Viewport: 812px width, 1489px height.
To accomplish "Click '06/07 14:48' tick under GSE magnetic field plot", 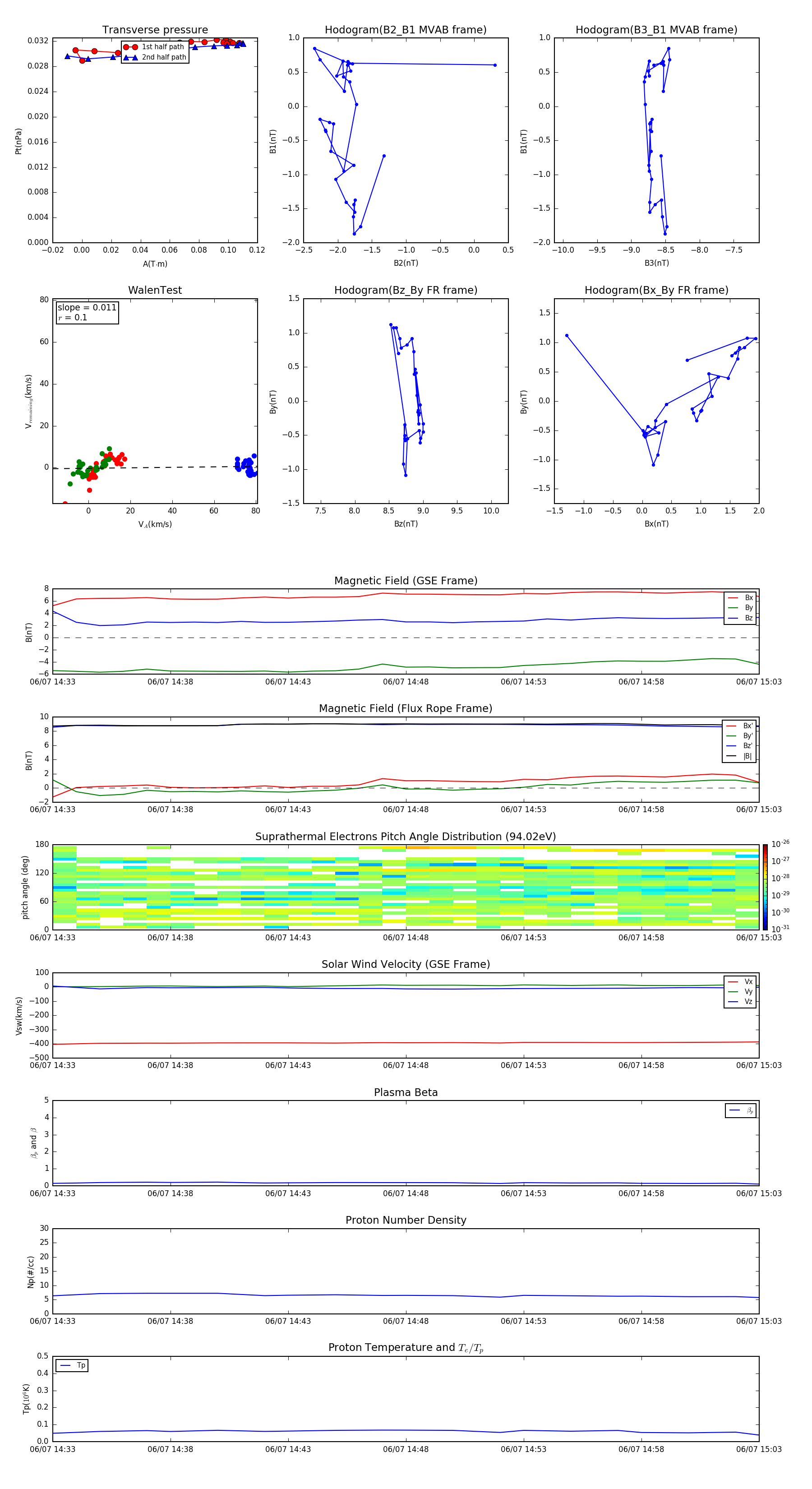I will [x=406, y=682].
